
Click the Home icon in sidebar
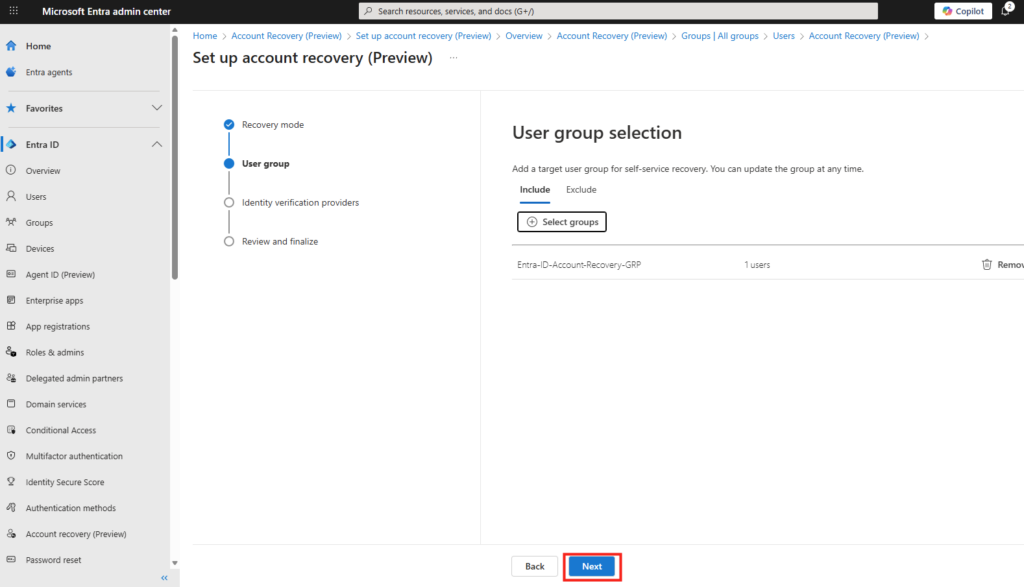pyautogui.click(x=11, y=46)
